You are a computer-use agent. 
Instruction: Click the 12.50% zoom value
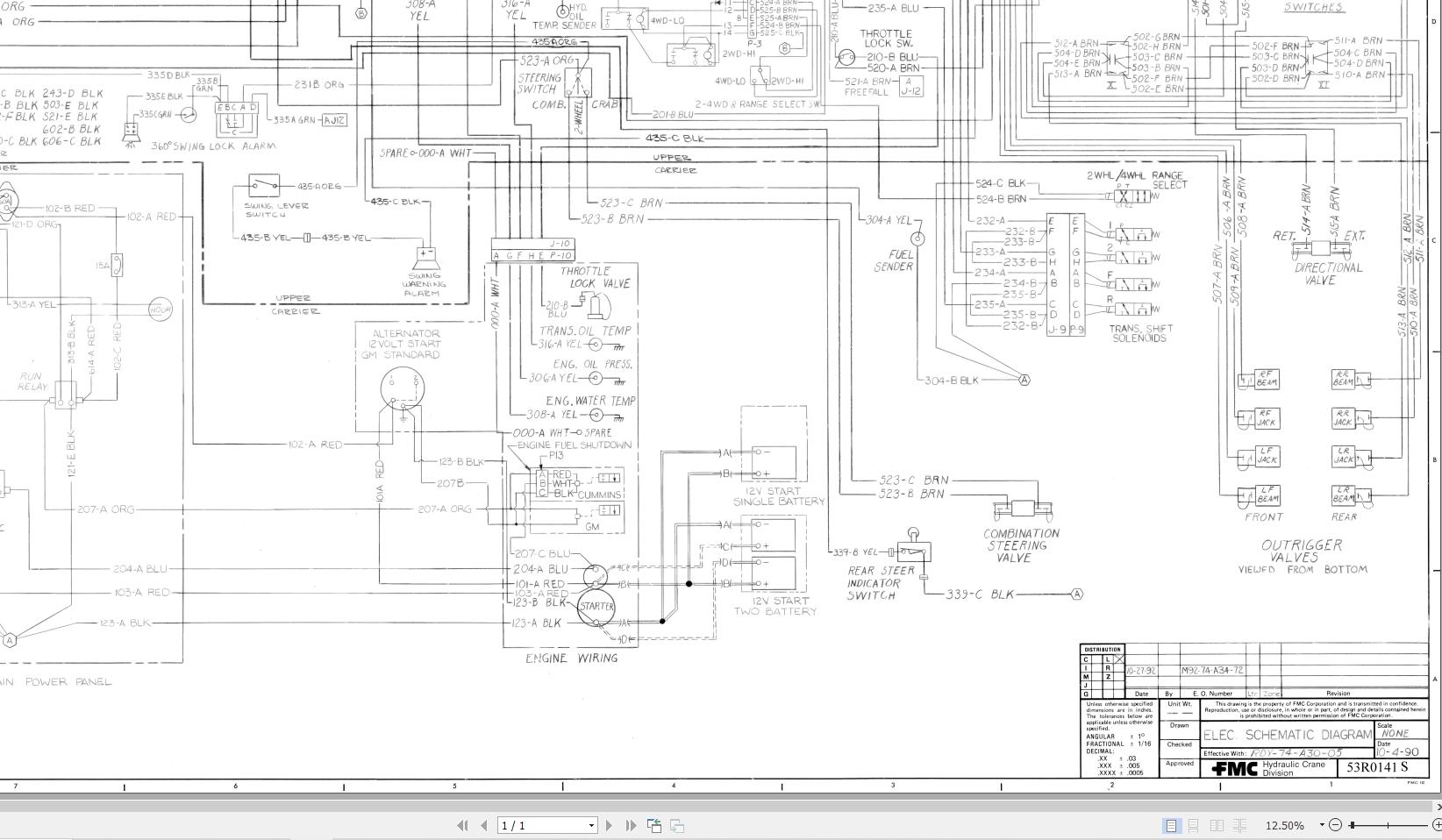[x=1285, y=825]
